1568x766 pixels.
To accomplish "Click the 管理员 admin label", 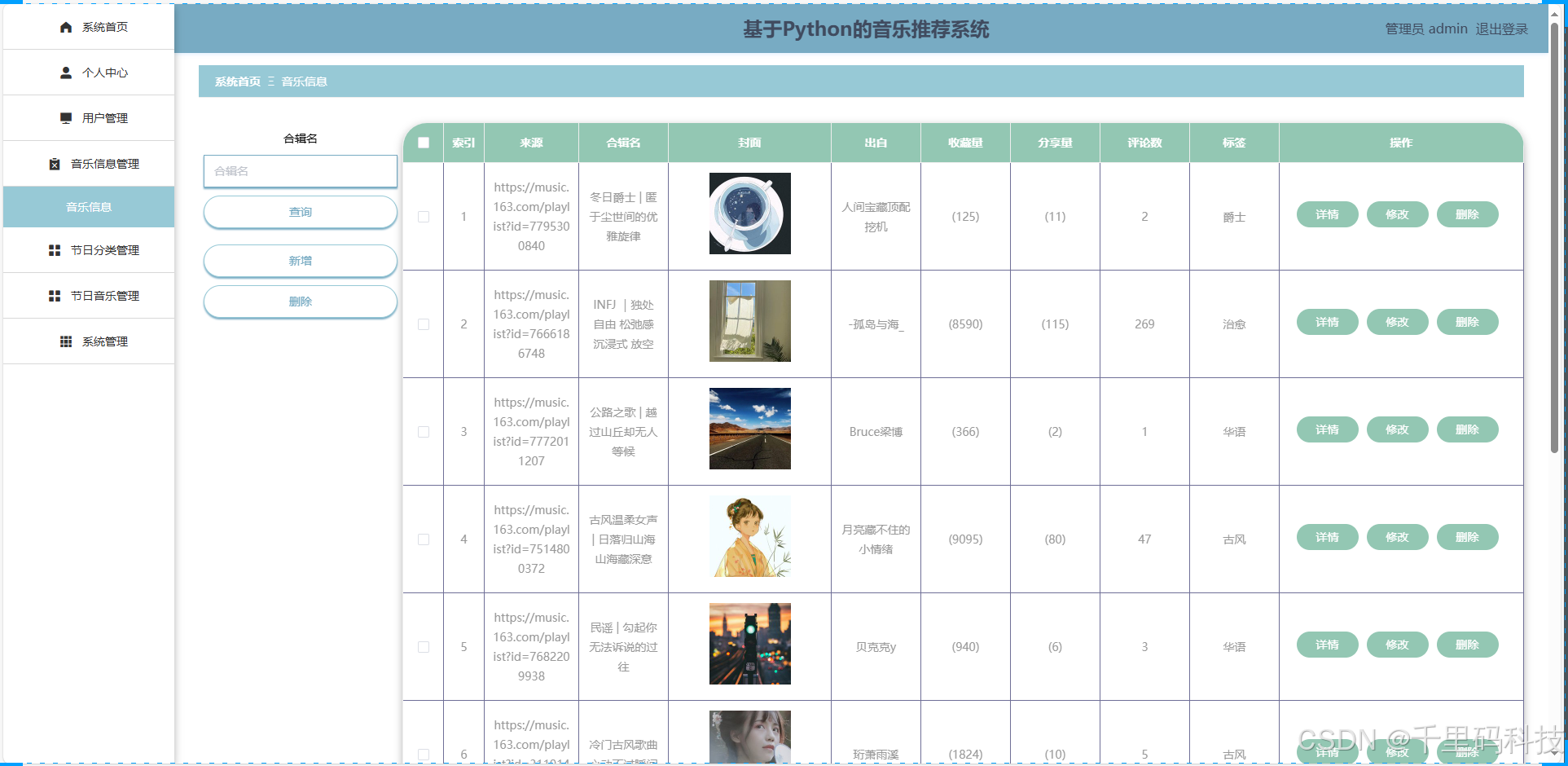I will [1426, 29].
